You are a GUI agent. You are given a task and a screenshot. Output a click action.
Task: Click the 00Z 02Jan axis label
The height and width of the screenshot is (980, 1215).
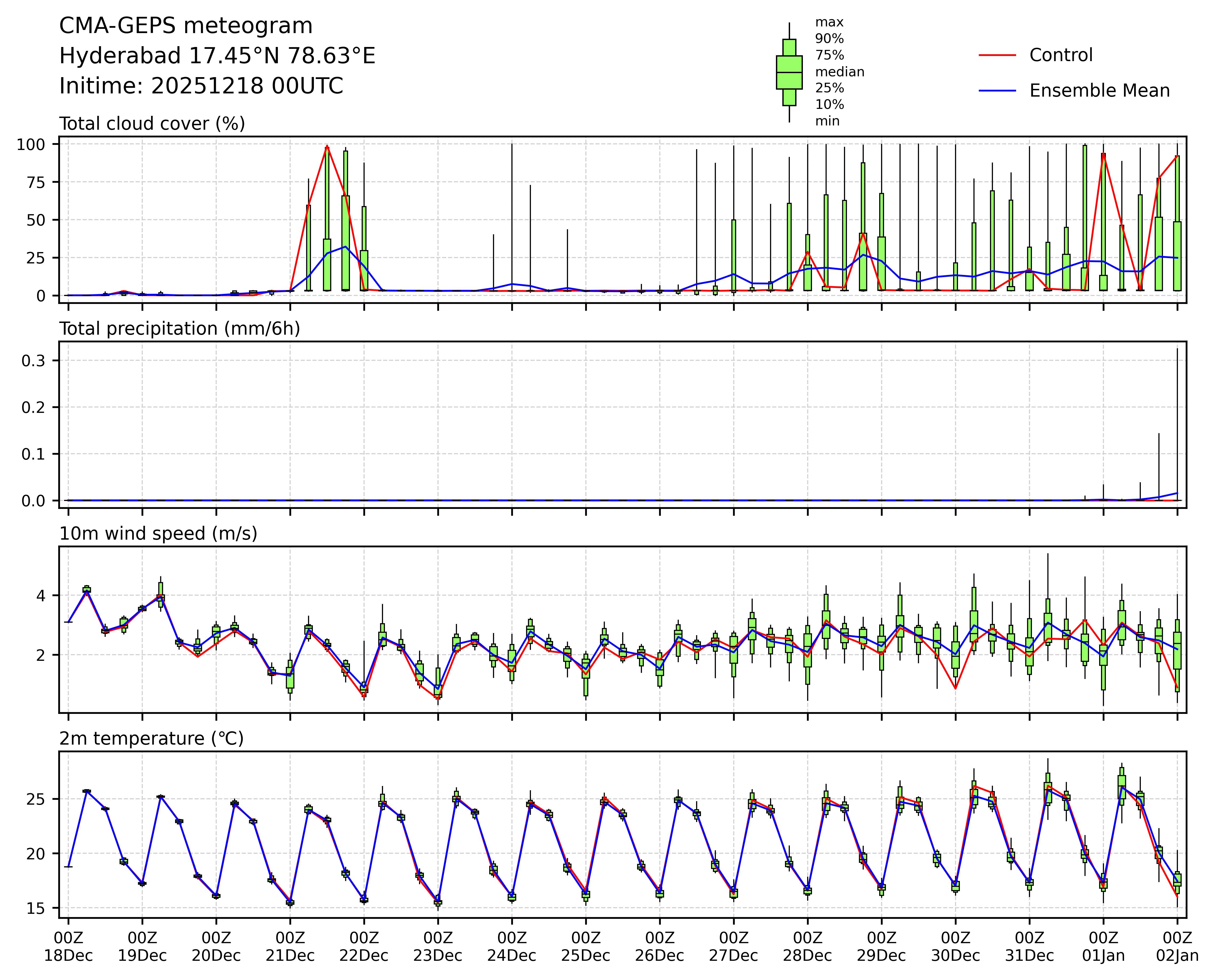[x=1177, y=947]
